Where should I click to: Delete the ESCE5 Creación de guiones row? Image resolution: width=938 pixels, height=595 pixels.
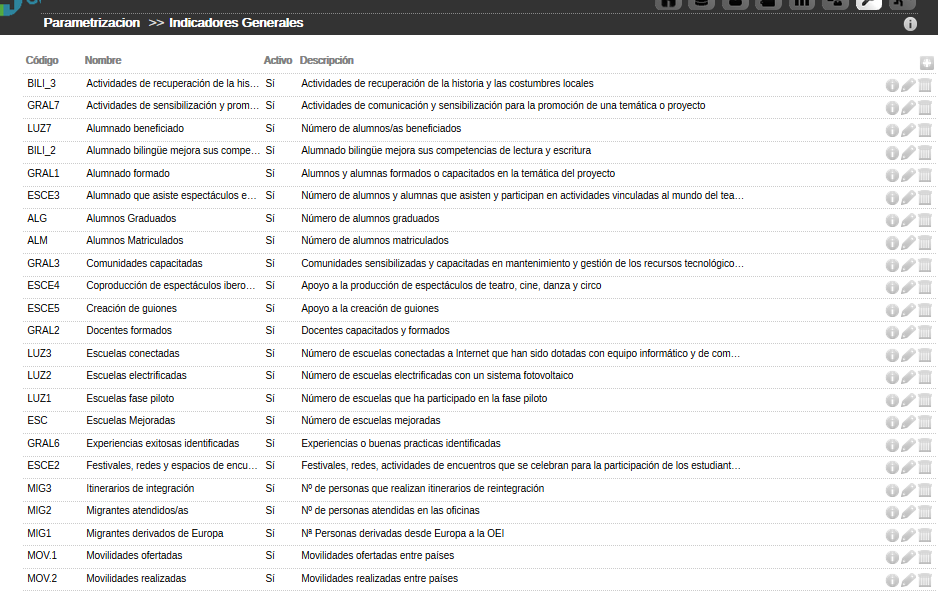click(x=925, y=310)
